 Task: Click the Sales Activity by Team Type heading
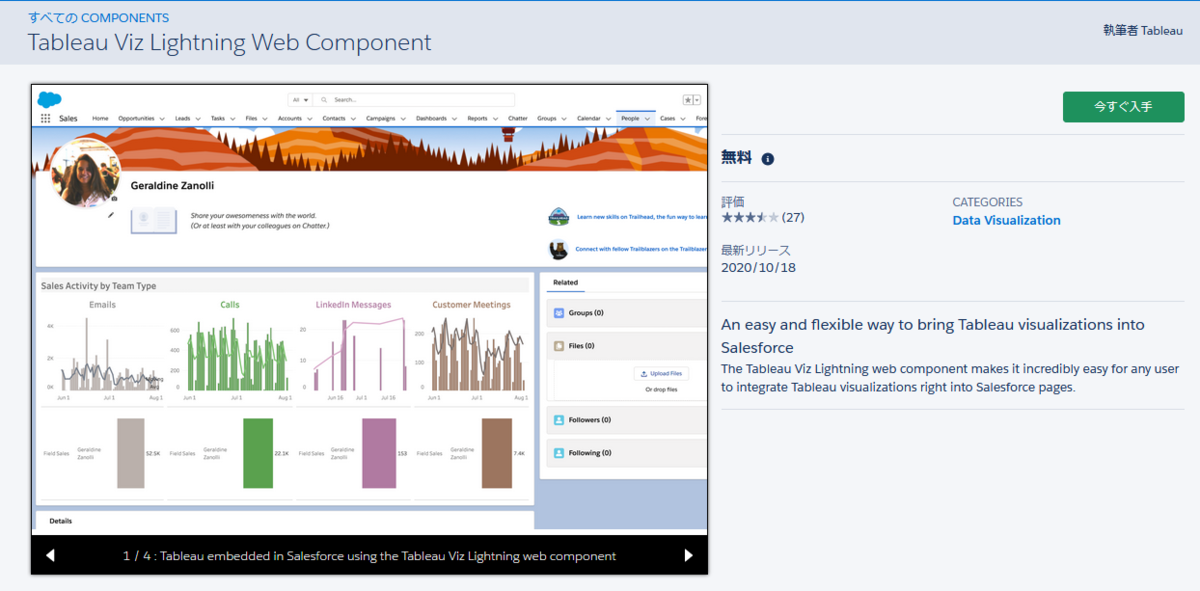[x=99, y=286]
